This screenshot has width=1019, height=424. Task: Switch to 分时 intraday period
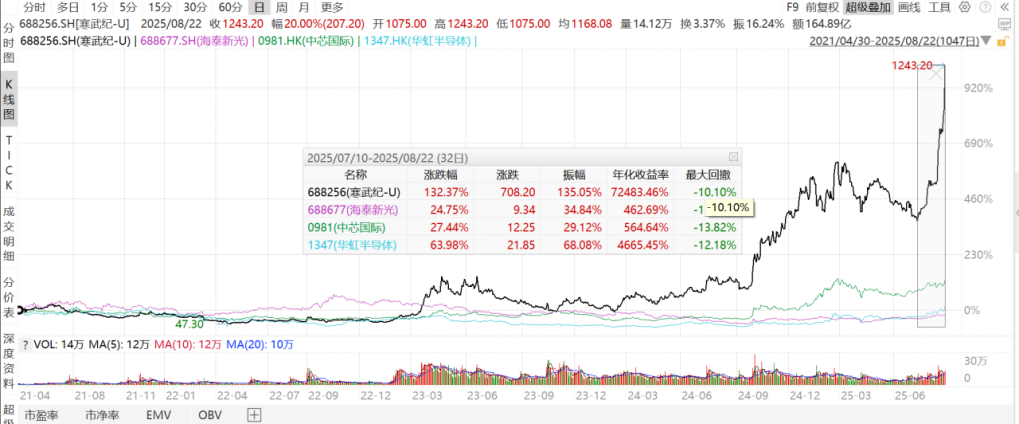coord(34,8)
